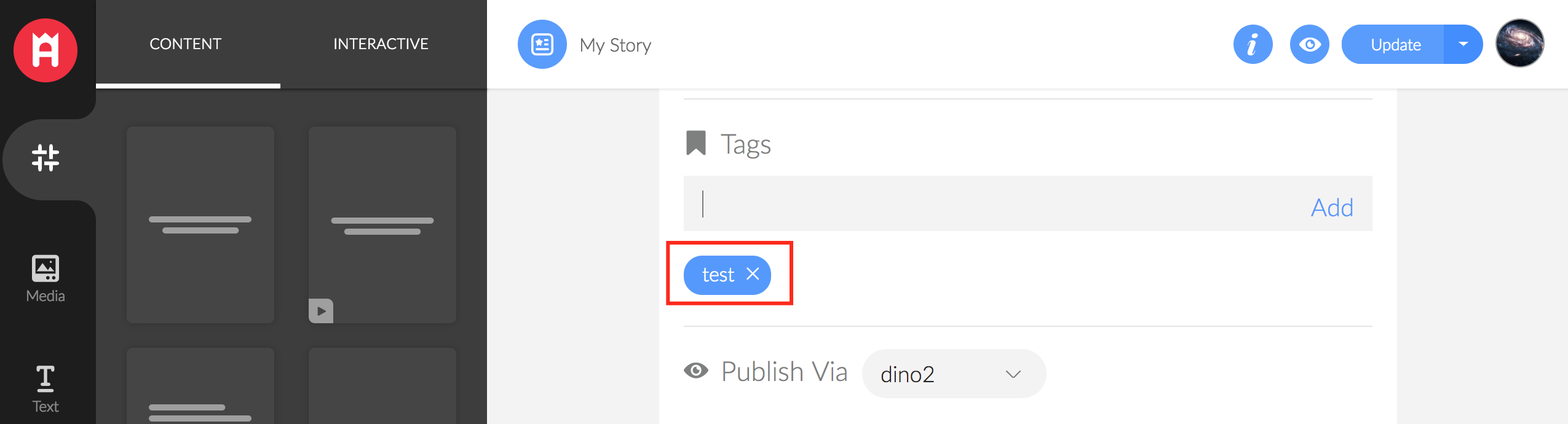Click the Add tag link
The width and height of the screenshot is (1568, 424).
tap(1332, 208)
